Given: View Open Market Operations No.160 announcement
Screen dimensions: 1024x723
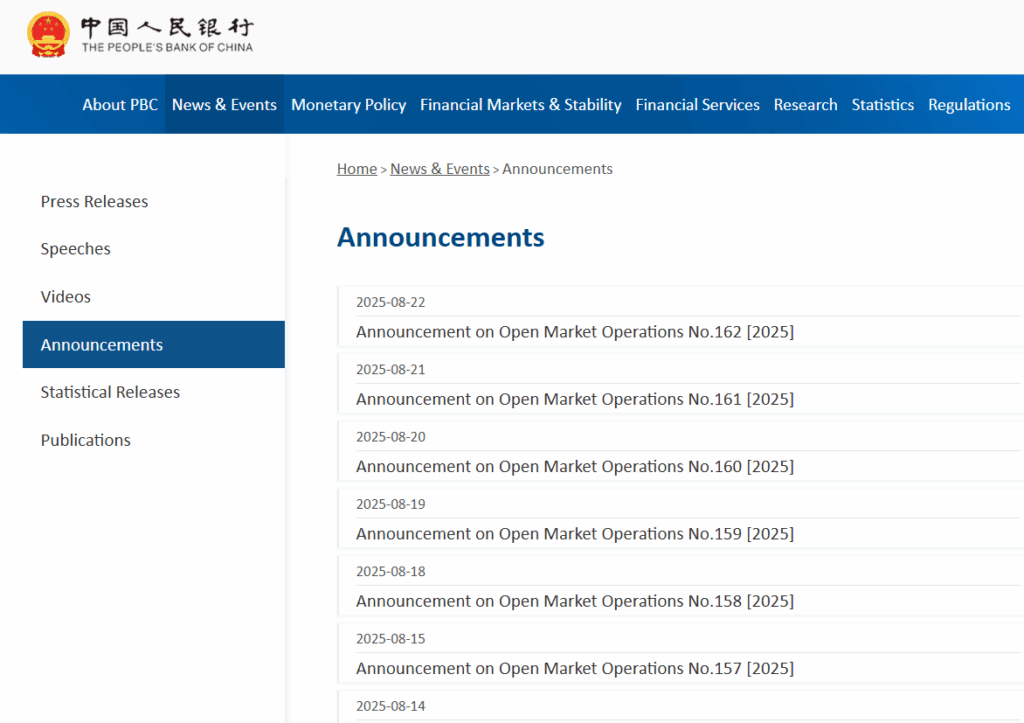Looking at the screenshot, I should (x=575, y=466).
